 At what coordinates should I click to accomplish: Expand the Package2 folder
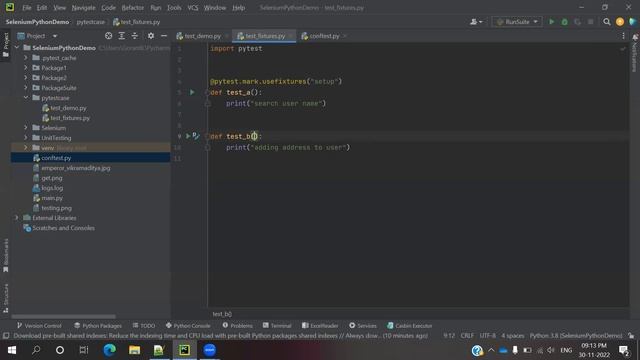tap(26, 78)
